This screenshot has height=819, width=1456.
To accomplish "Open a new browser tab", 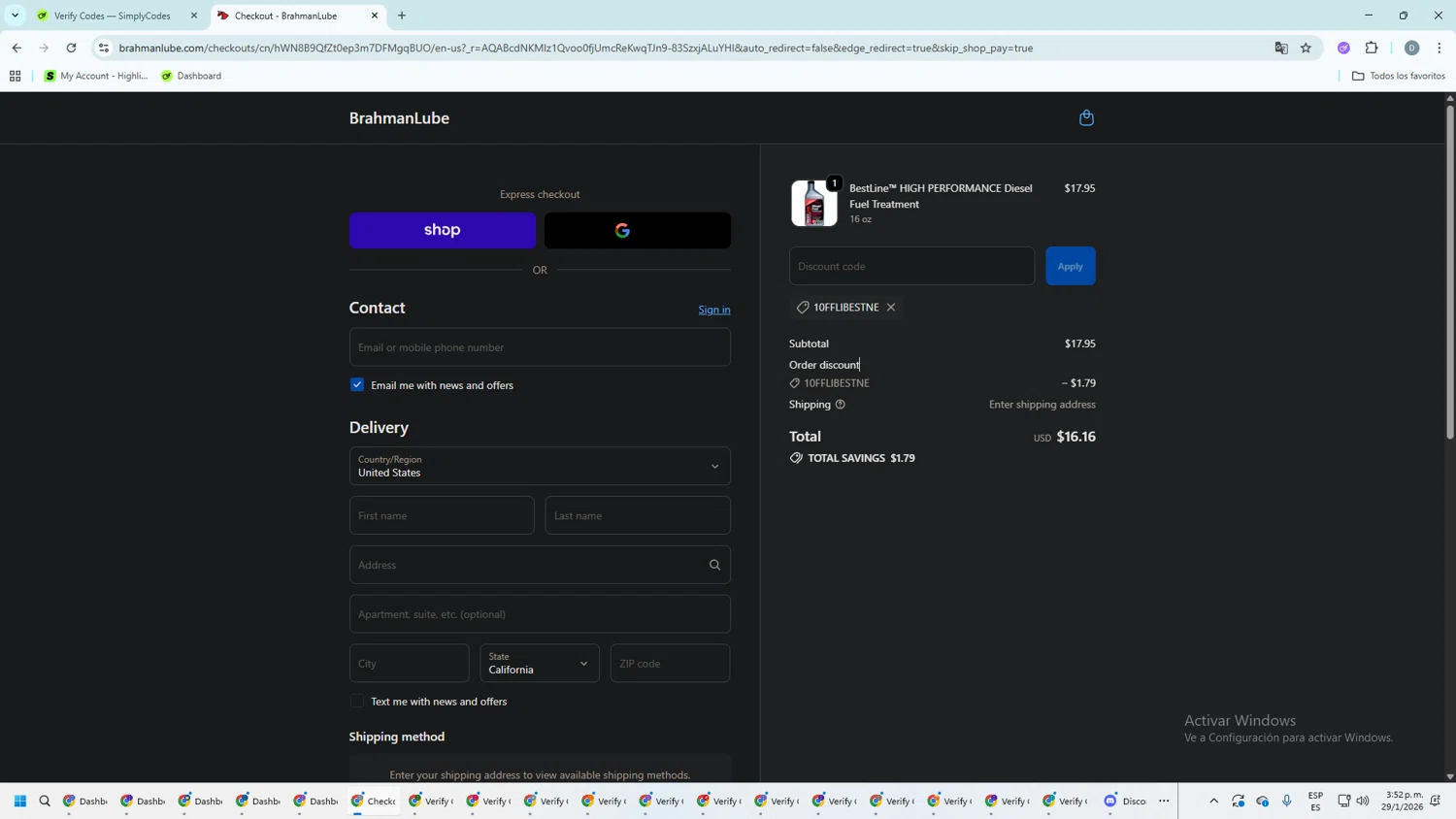I will click(x=402, y=16).
